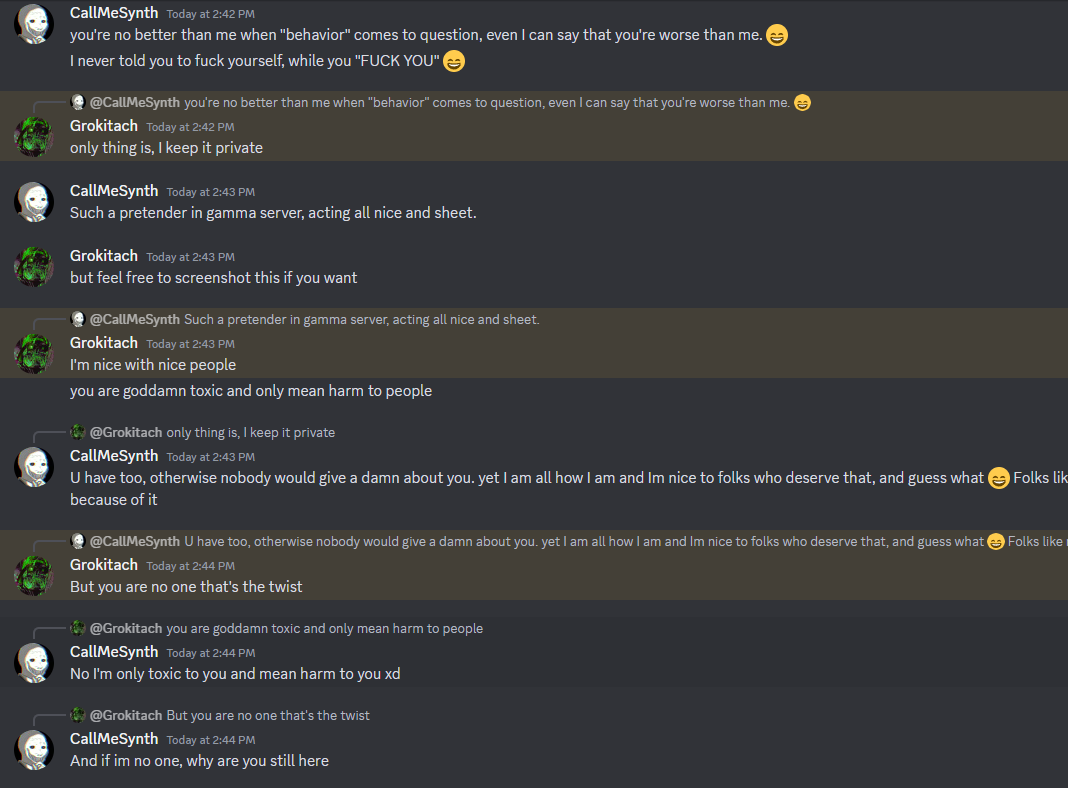
Task: Jump to replied message "only thing is, I keep it private"
Action: click(250, 433)
